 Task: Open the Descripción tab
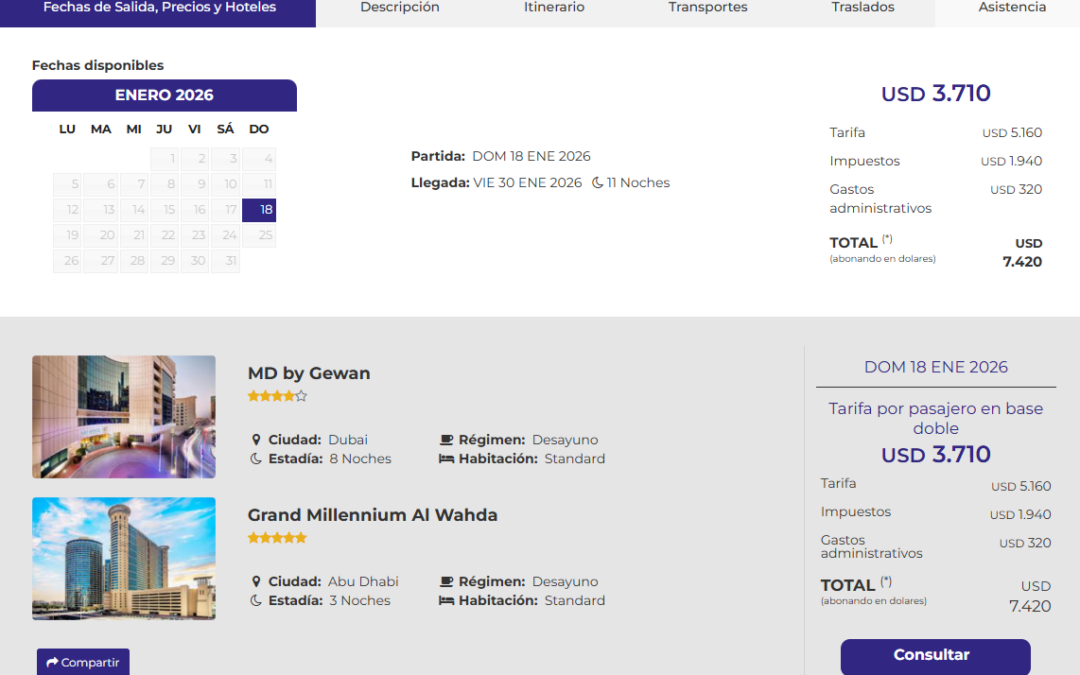(399, 8)
